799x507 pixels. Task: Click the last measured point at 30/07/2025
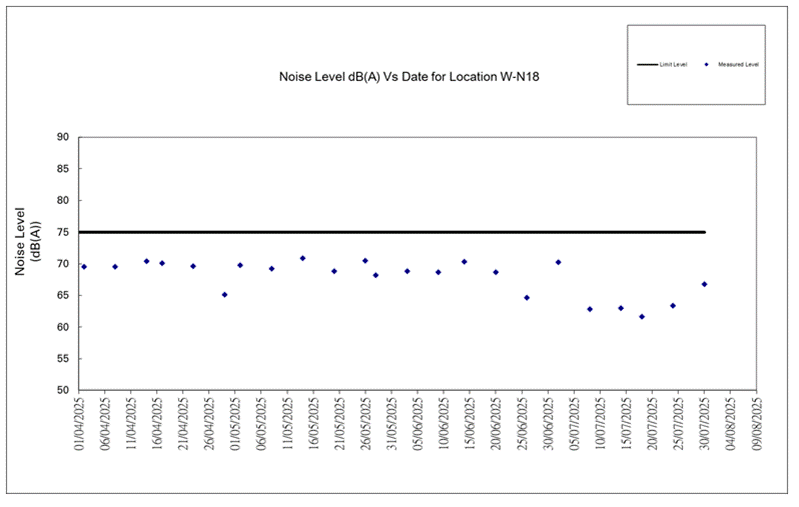[x=704, y=284]
